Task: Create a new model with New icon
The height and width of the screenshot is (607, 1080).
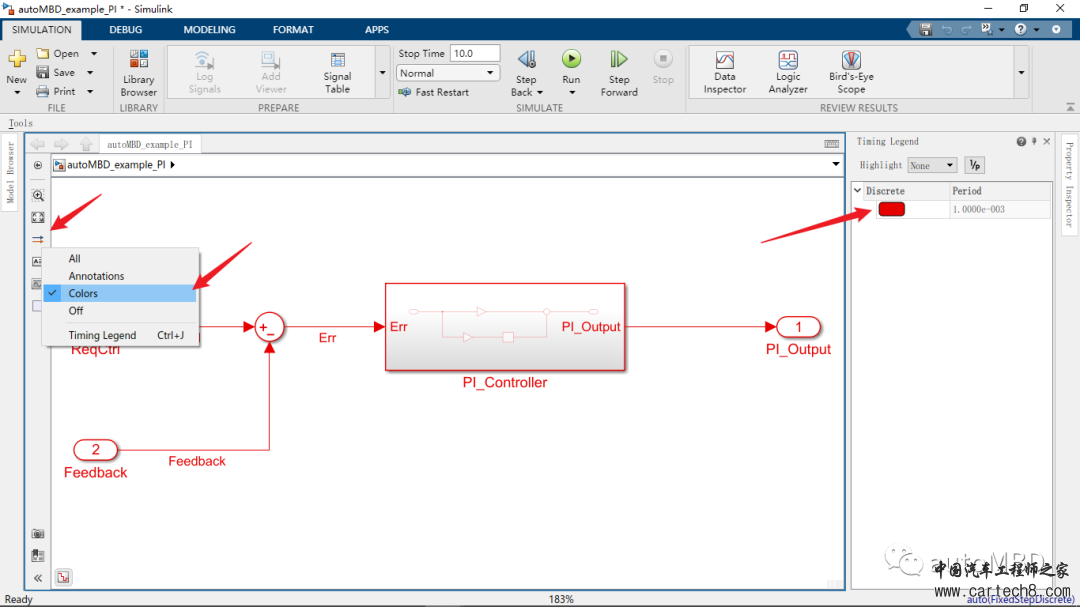Action: point(17,59)
